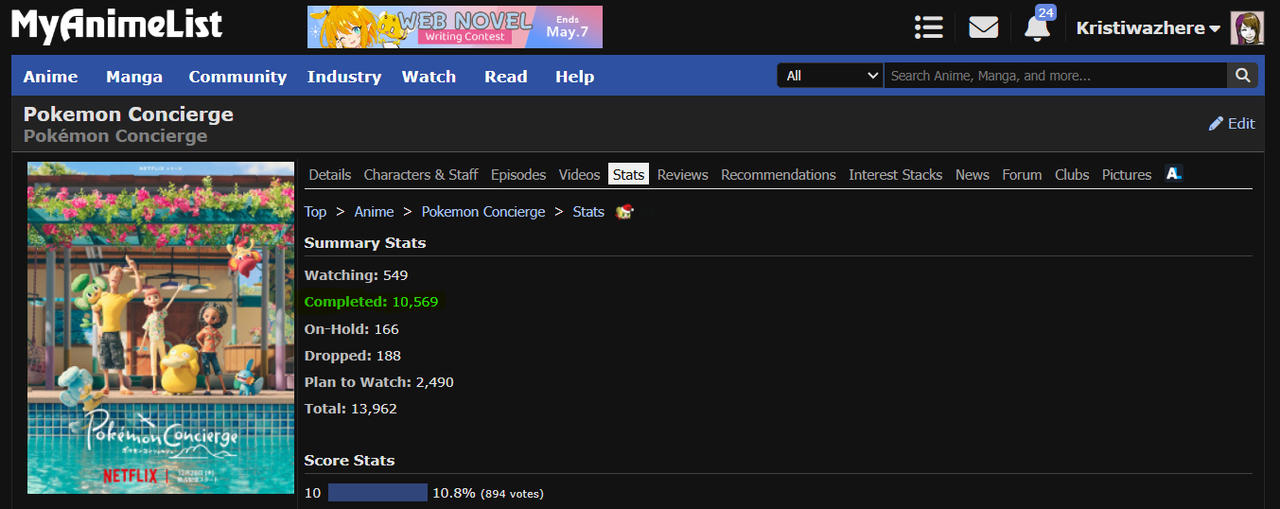
Task: Click the Dropped: 188 stat
Action: pyautogui.click(x=352, y=356)
